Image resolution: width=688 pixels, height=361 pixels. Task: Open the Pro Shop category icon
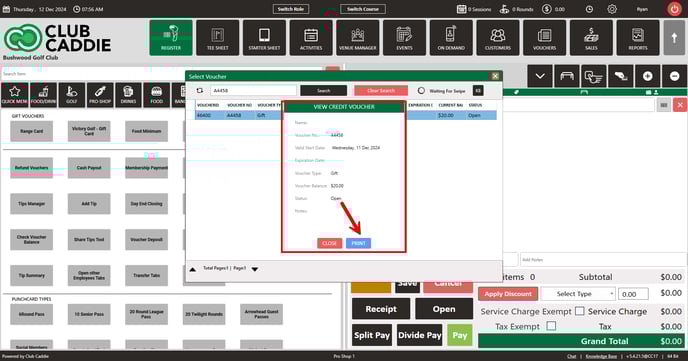[100, 95]
